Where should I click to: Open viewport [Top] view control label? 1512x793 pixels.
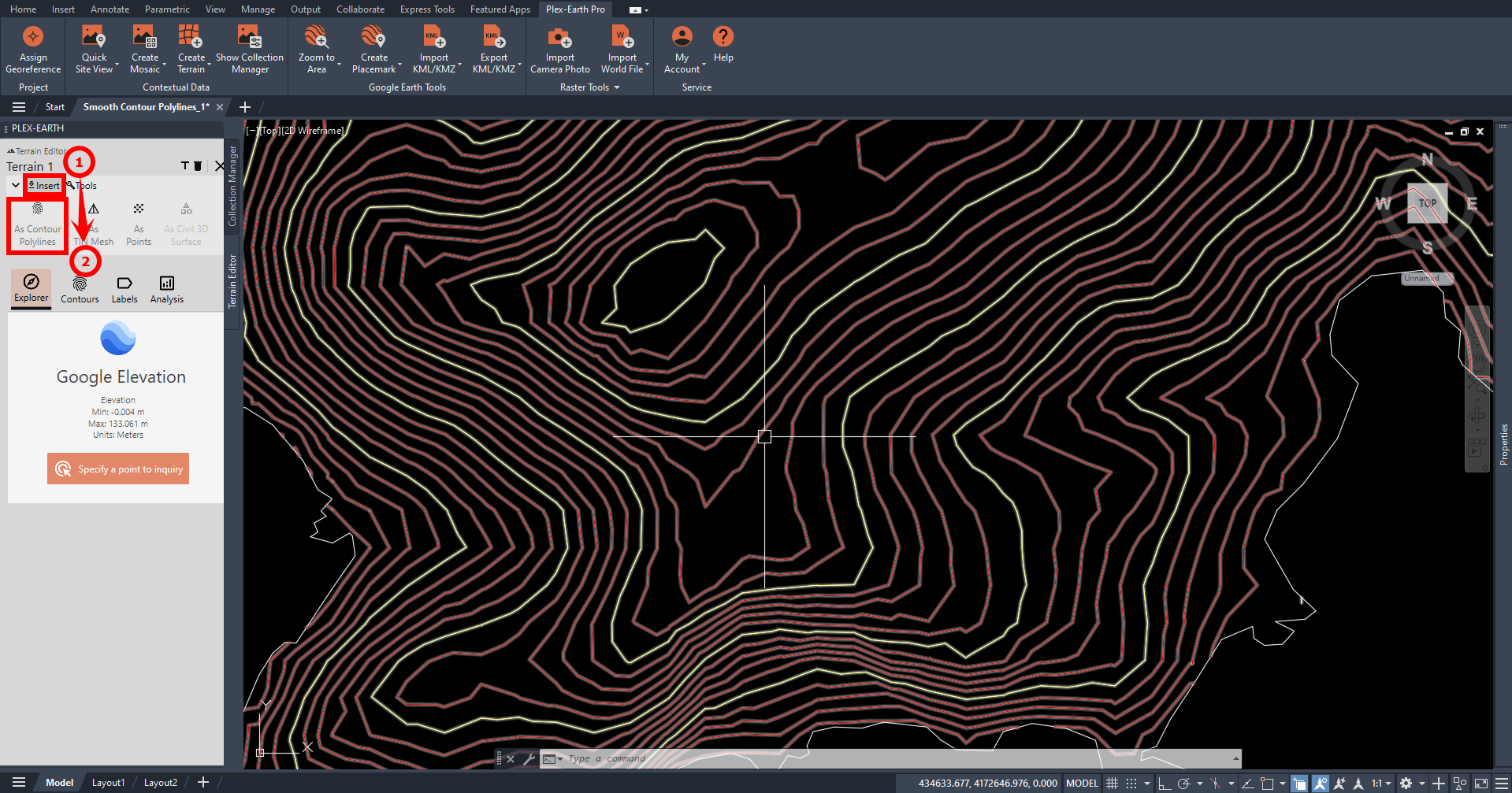tap(270, 131)
